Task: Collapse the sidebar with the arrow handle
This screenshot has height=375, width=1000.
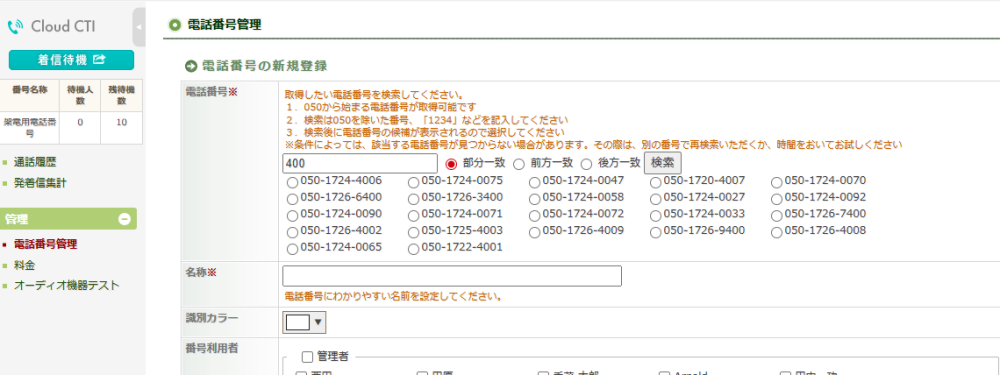Action: pos(139,27)
